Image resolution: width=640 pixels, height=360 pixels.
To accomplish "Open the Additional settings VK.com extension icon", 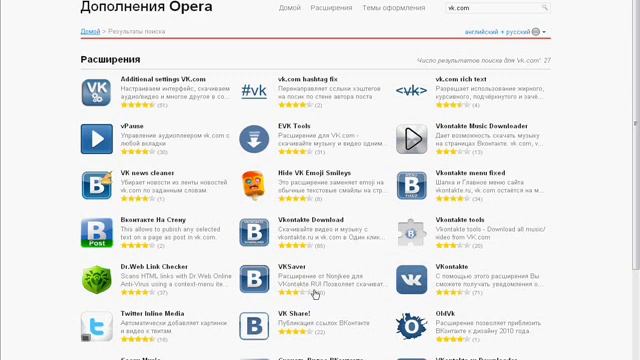I will coord(96,92).
